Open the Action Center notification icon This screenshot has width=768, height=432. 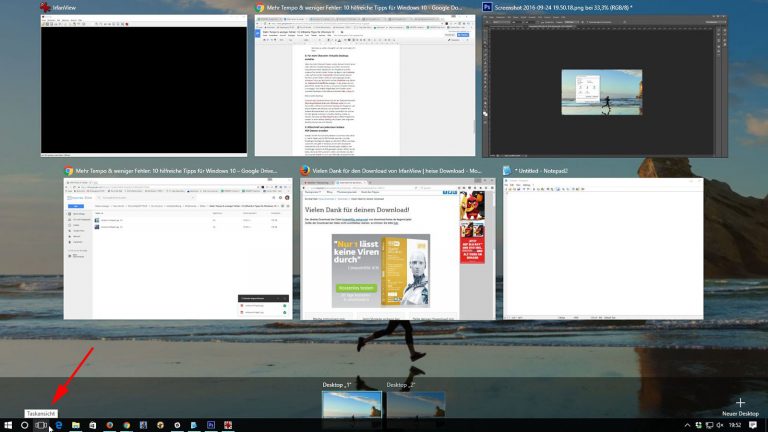tap(753, 425)
